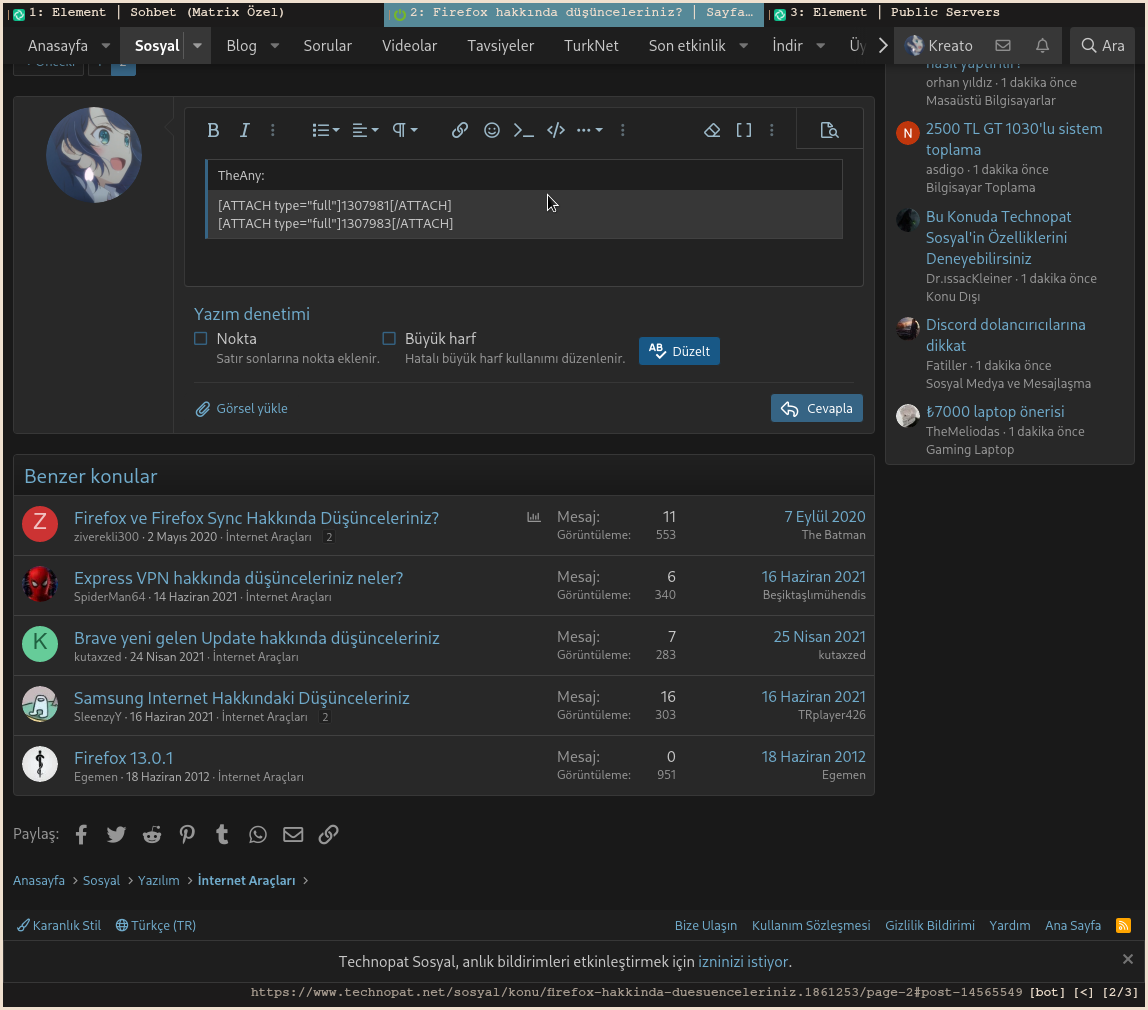Open the list formatting dropdown
The height and width of the screenshot is (1010, 1148).
click(325, 130)
